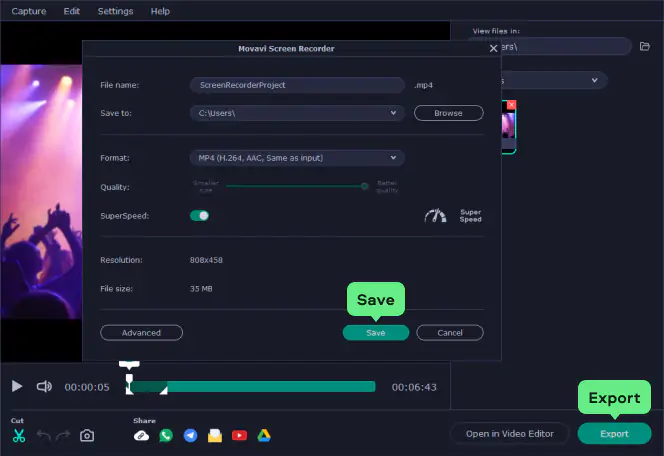This screenshot has width=664, height=456.
Task: Open the Help menu
Action: 160,11
